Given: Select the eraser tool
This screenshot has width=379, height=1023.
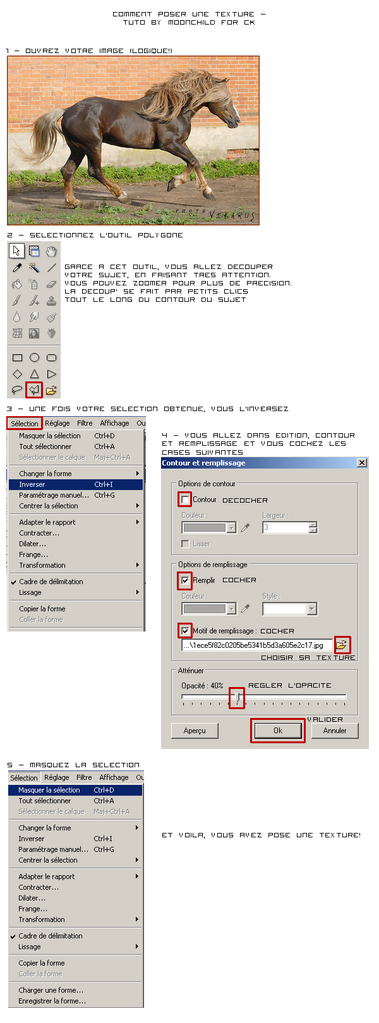Looking at the screenshot, I should pos(52,284).
